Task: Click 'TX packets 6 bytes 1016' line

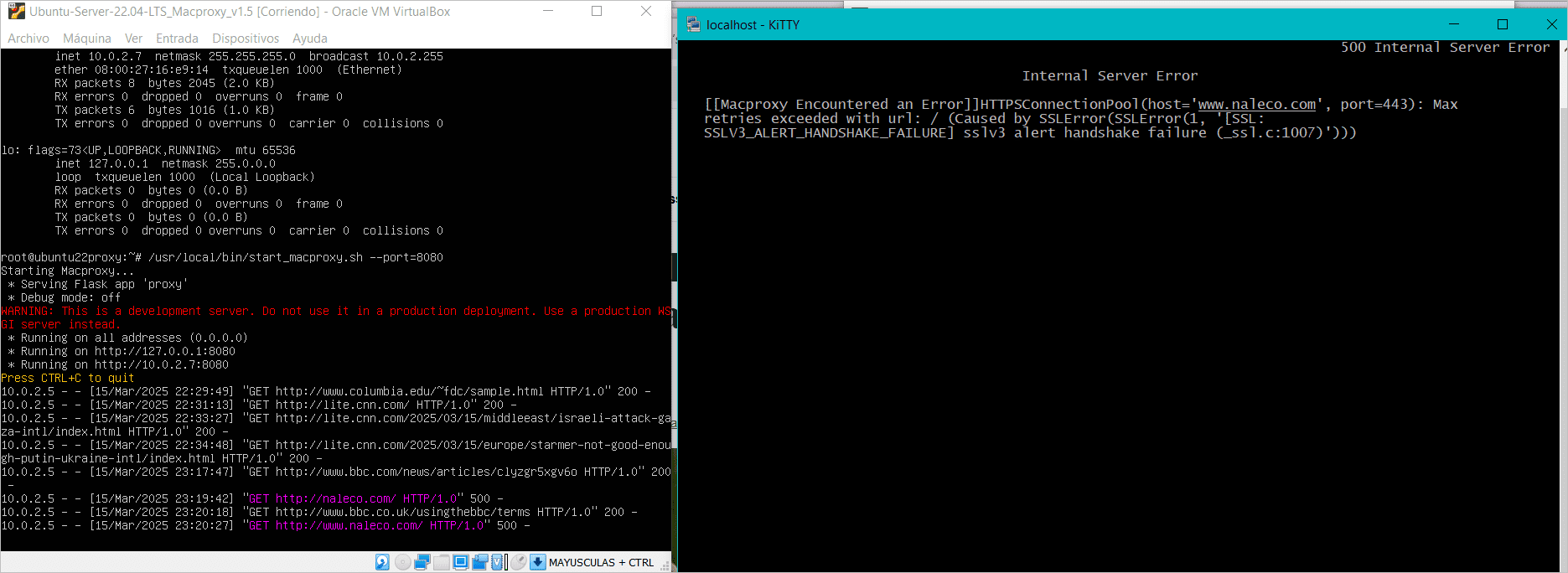Action: click(x=165, y=110)
